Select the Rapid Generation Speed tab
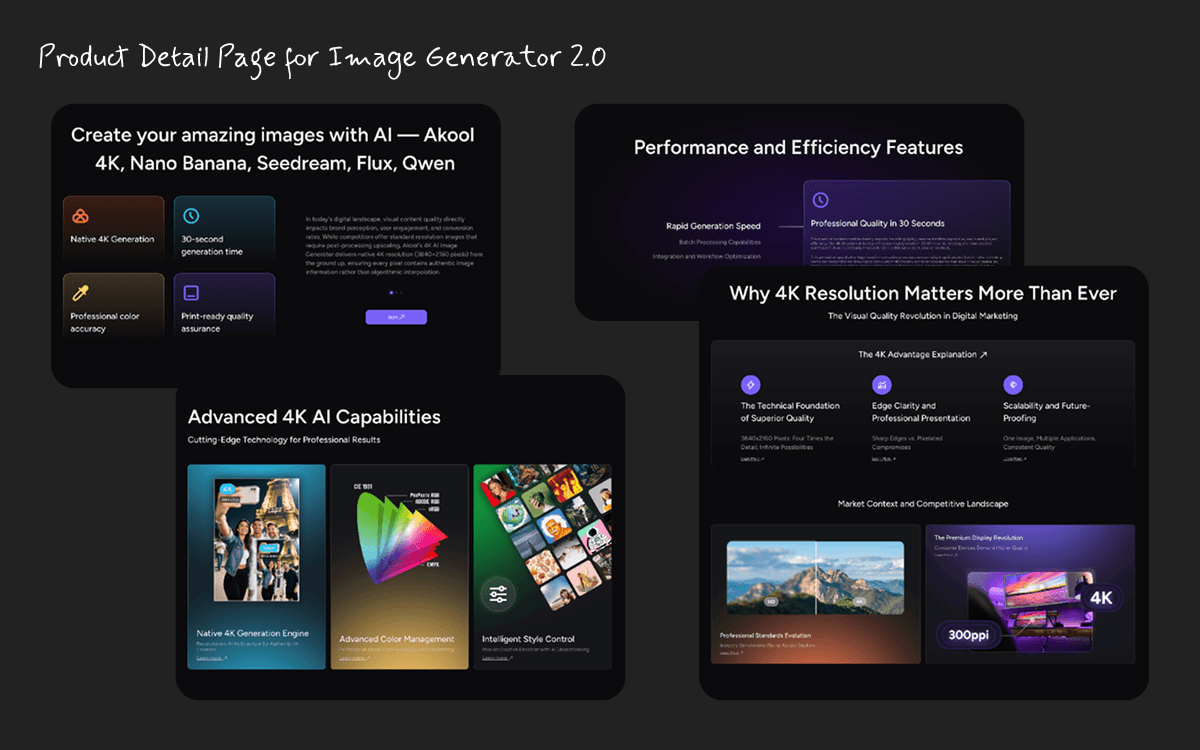The image size is (1200, 750). 713,226
